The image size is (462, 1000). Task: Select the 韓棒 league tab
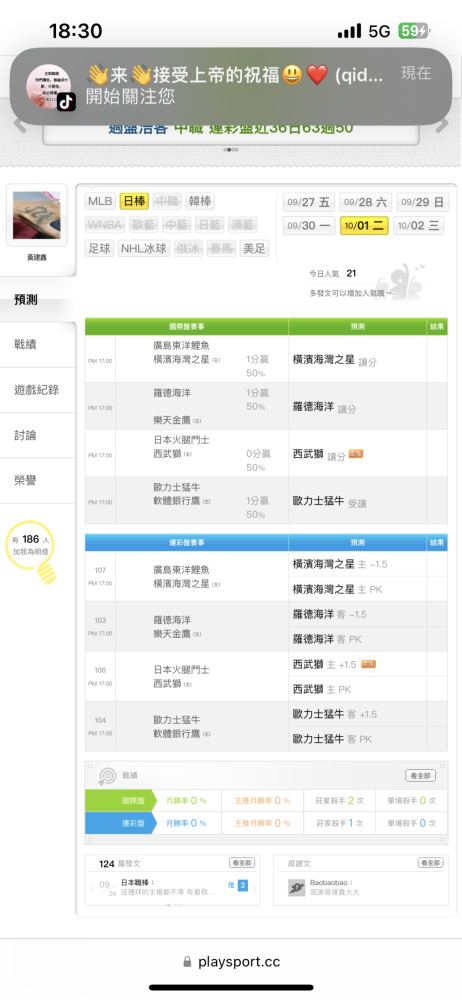(x=200, y=202)
